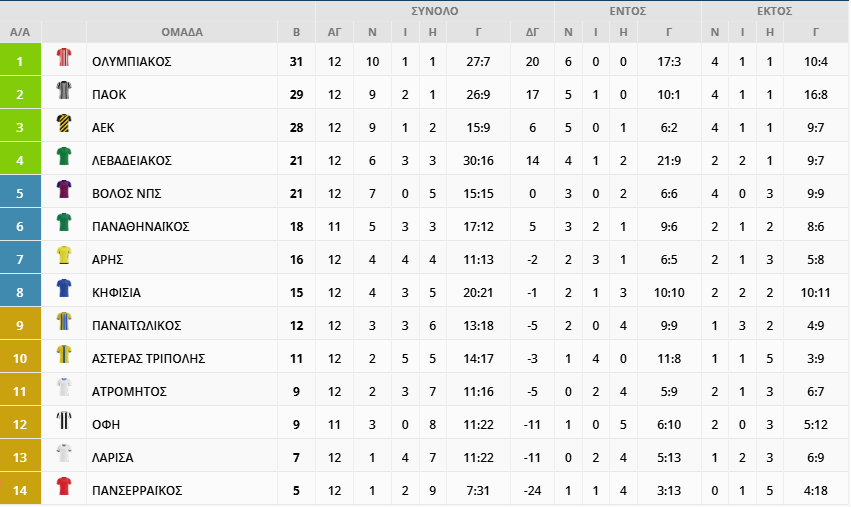851x507 pixels.
Task: Select the ΕΚΤΟΣ away stats header
Action: pos(774,11)
